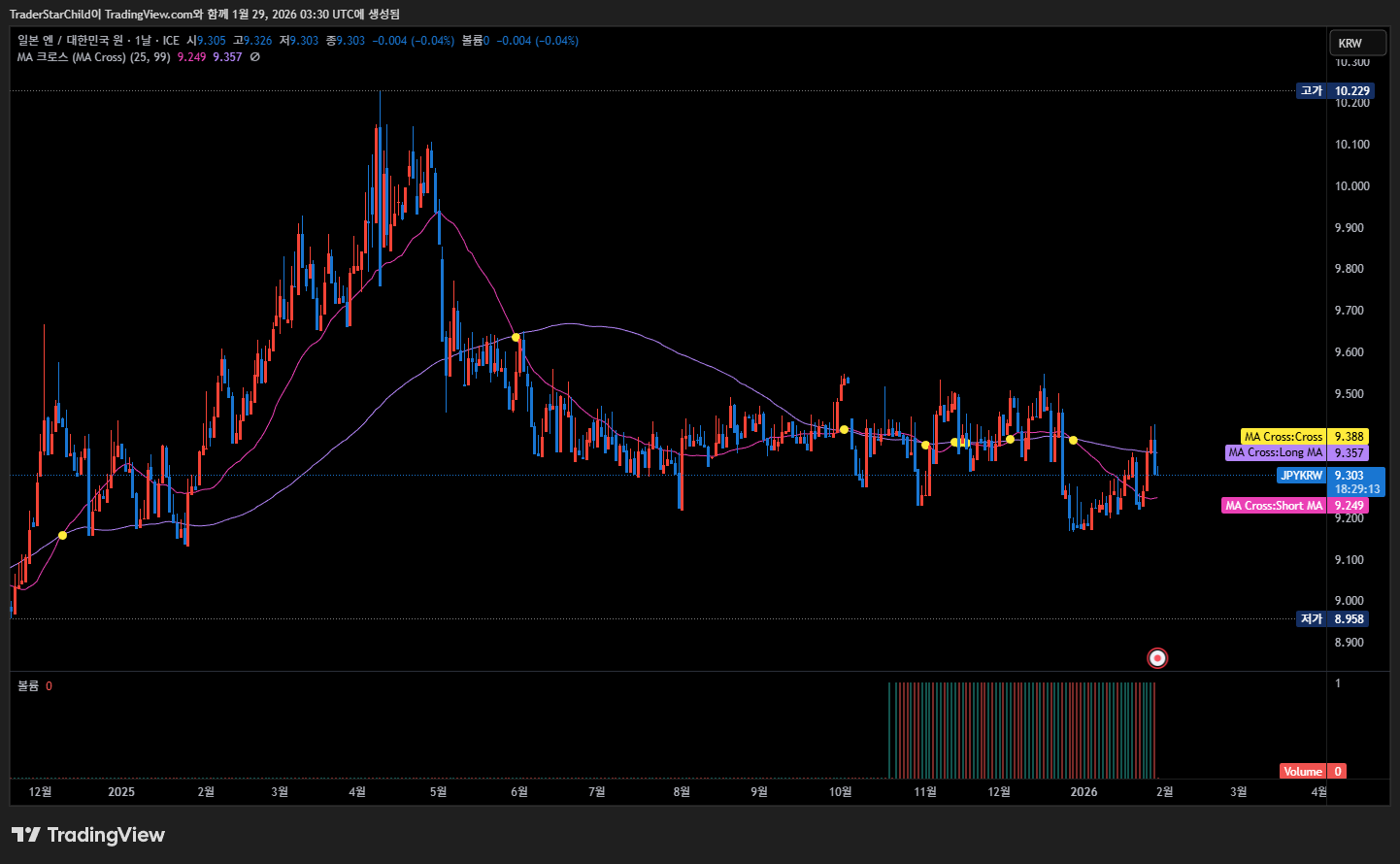This screenshot has height=864, width=1400.
Task: Click the MA 크로스 (MA Cross) indicator legend
Action: pyautogui.click(x=93, y=57)
